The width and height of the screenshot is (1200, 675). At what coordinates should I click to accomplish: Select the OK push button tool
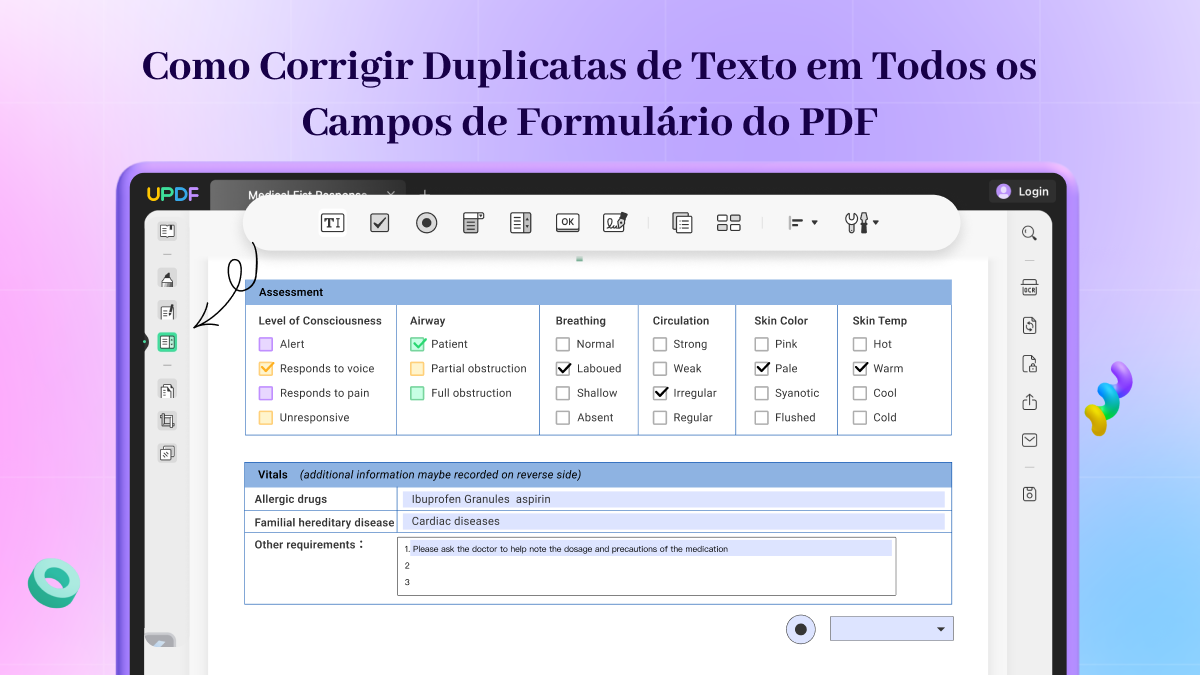point(567,222)
